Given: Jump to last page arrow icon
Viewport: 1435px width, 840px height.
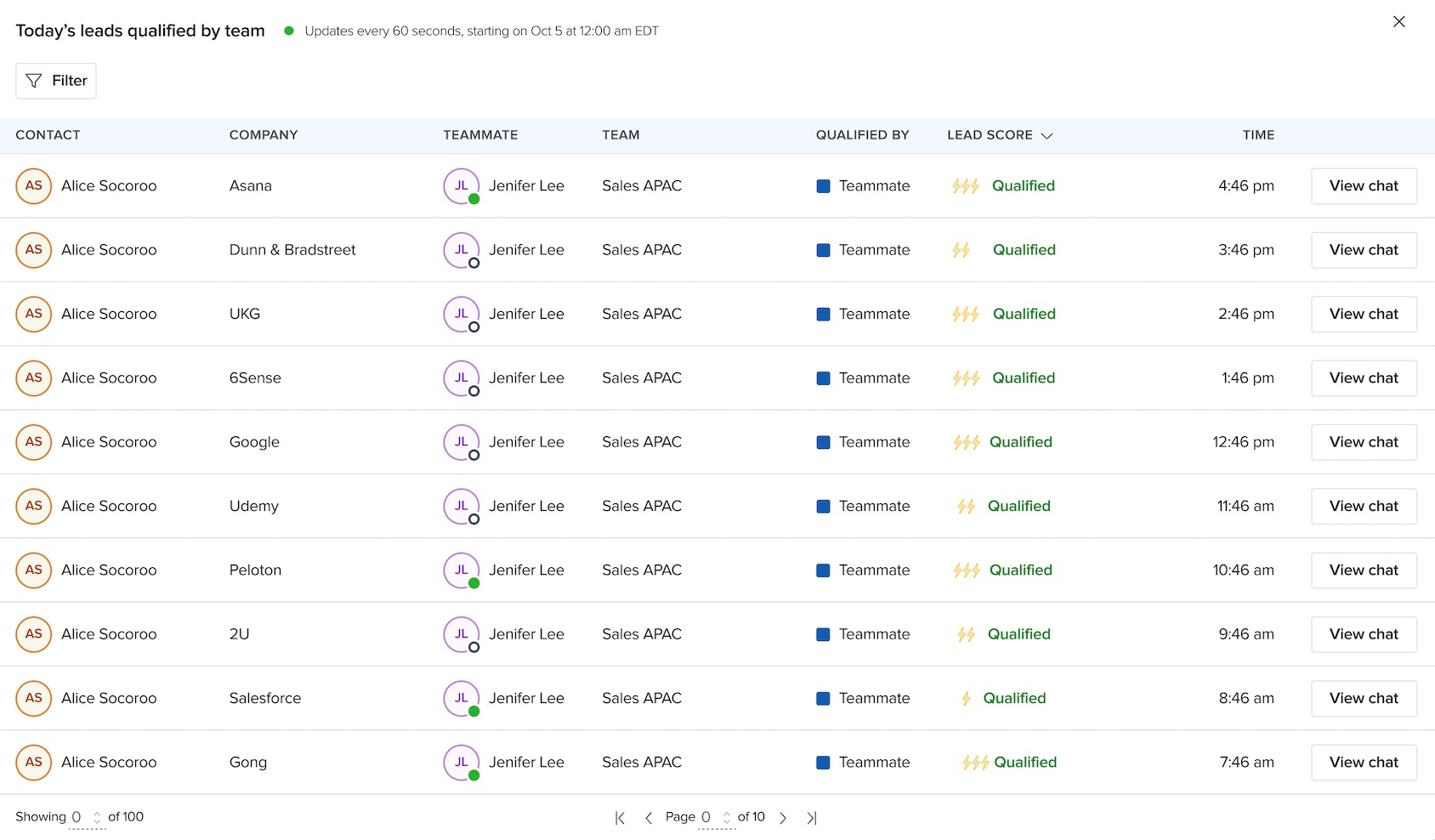Looking at the screenshot, I should point(812,818).
